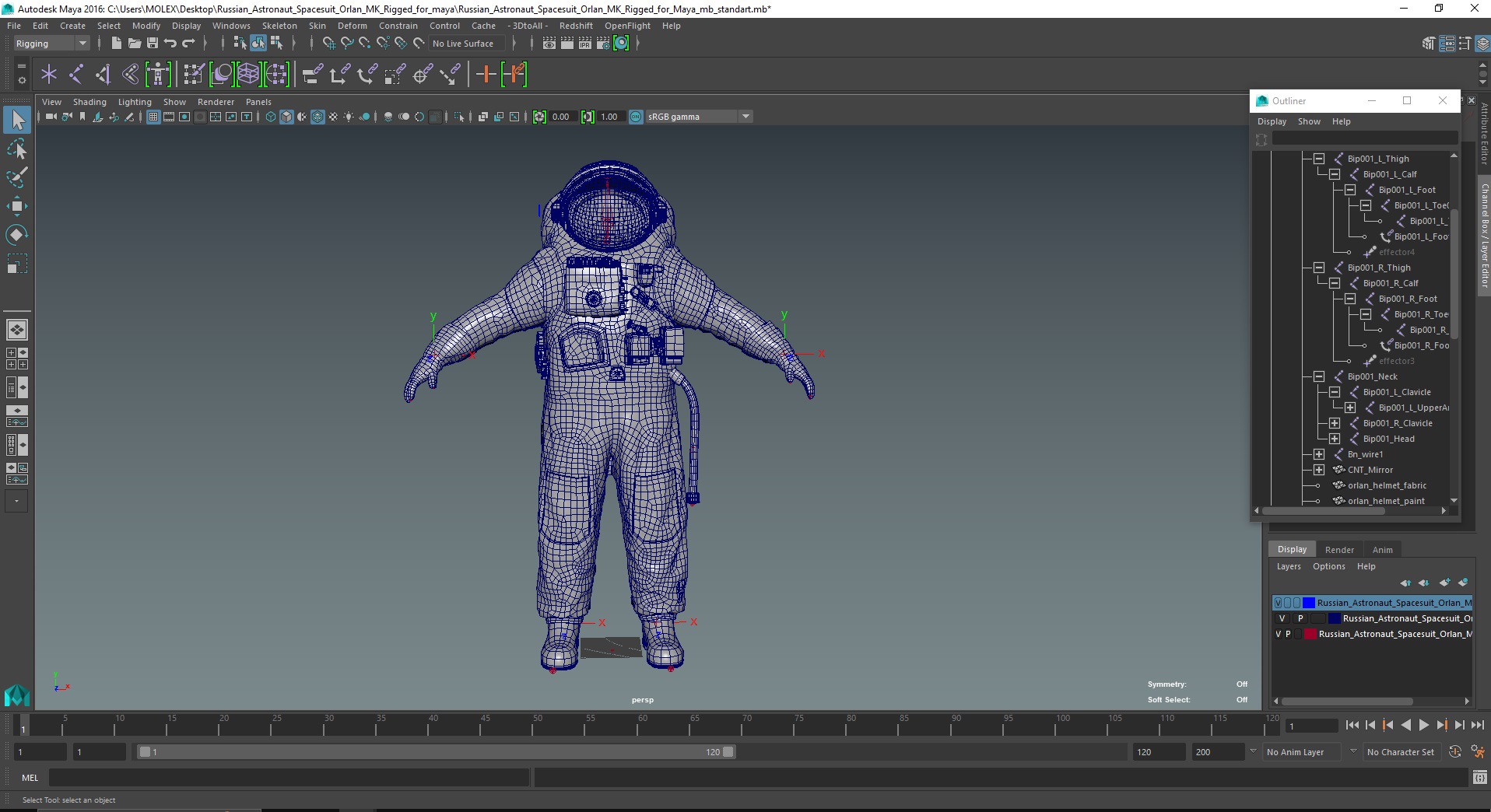Create a new scene with toolbar icon
Viewport: 1491px width, 812px height.
116,44
